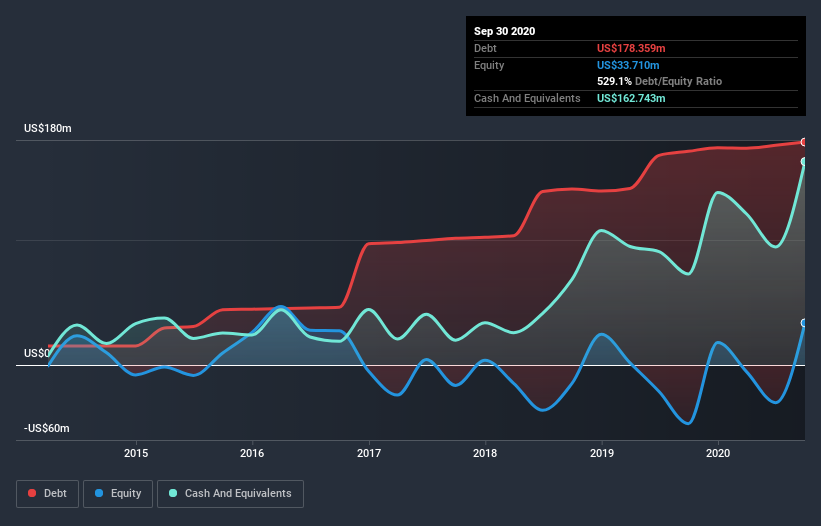Click the 2018 x-axis label
The width and height of the screenshot is (821, 526).
pos(485,453)
